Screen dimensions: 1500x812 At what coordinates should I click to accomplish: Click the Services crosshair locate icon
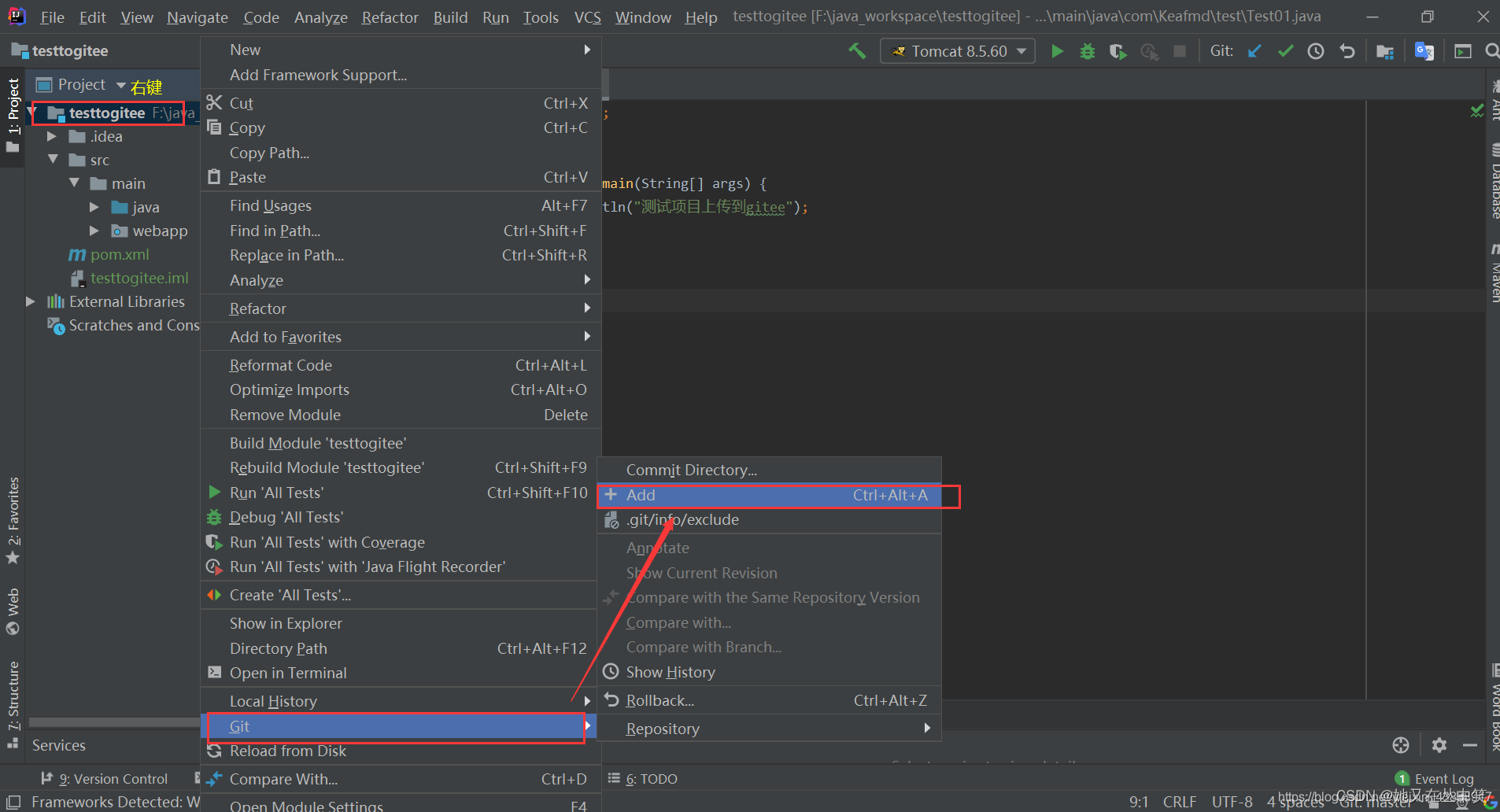tap(1401, 745)
